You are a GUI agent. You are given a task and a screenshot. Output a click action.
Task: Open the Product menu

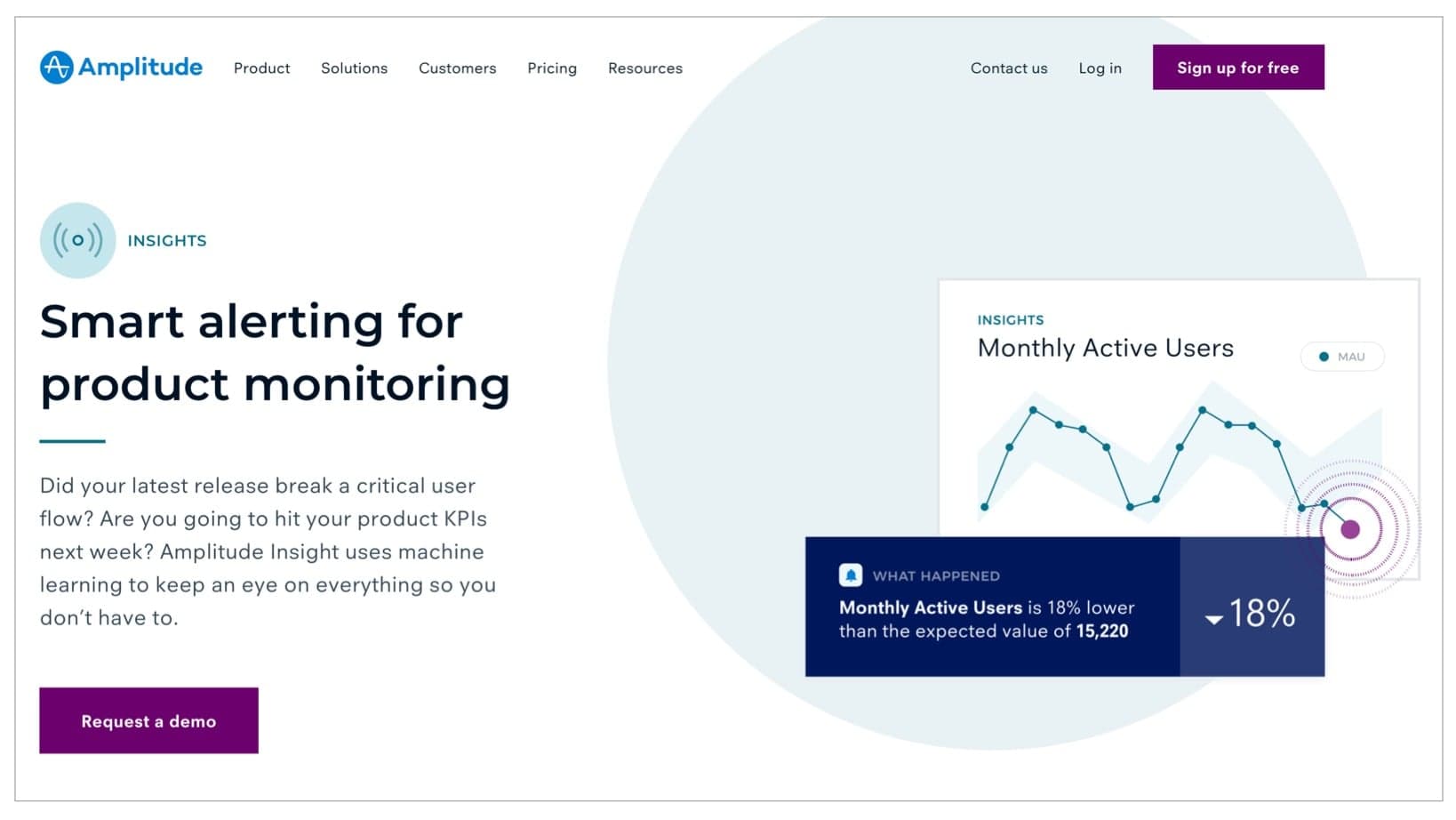coord(261,68)
